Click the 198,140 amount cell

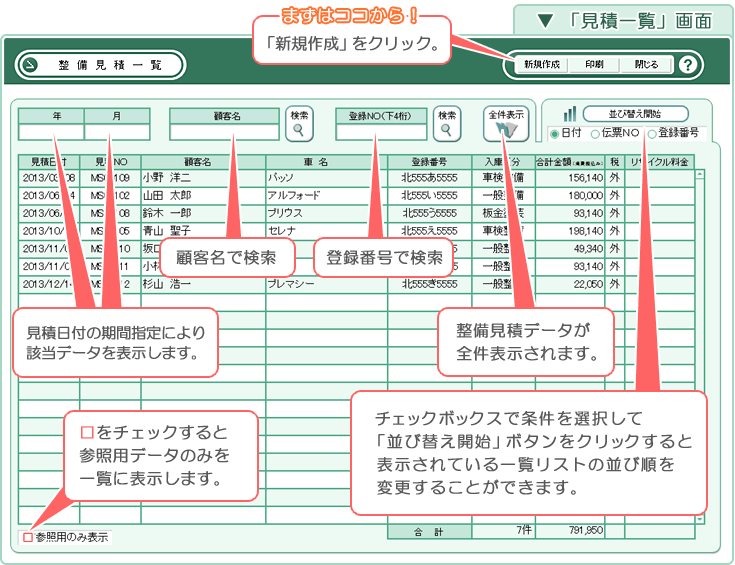[x=570, y=231]
